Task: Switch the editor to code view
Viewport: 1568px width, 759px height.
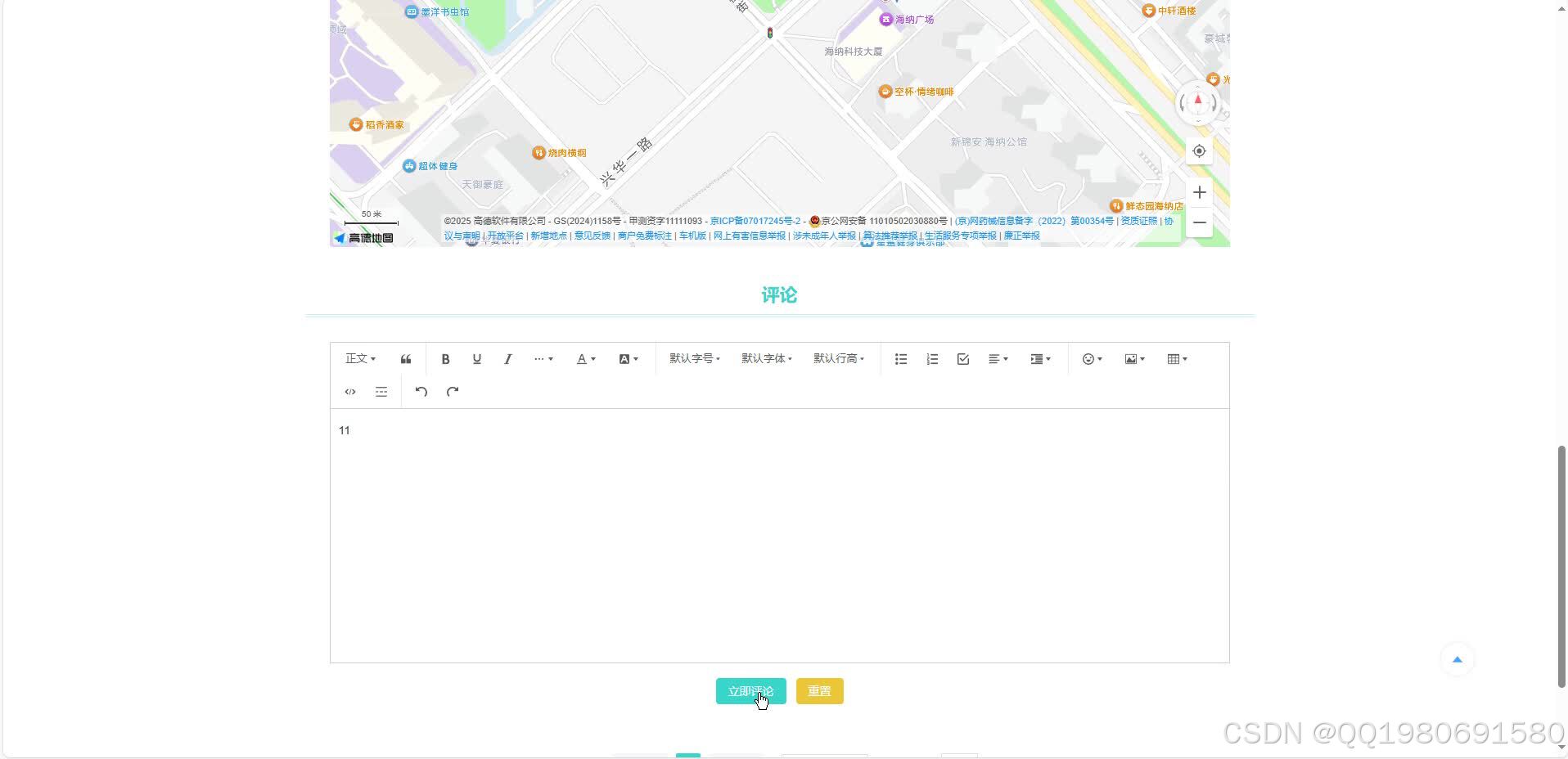Action: tap(349, 392)
